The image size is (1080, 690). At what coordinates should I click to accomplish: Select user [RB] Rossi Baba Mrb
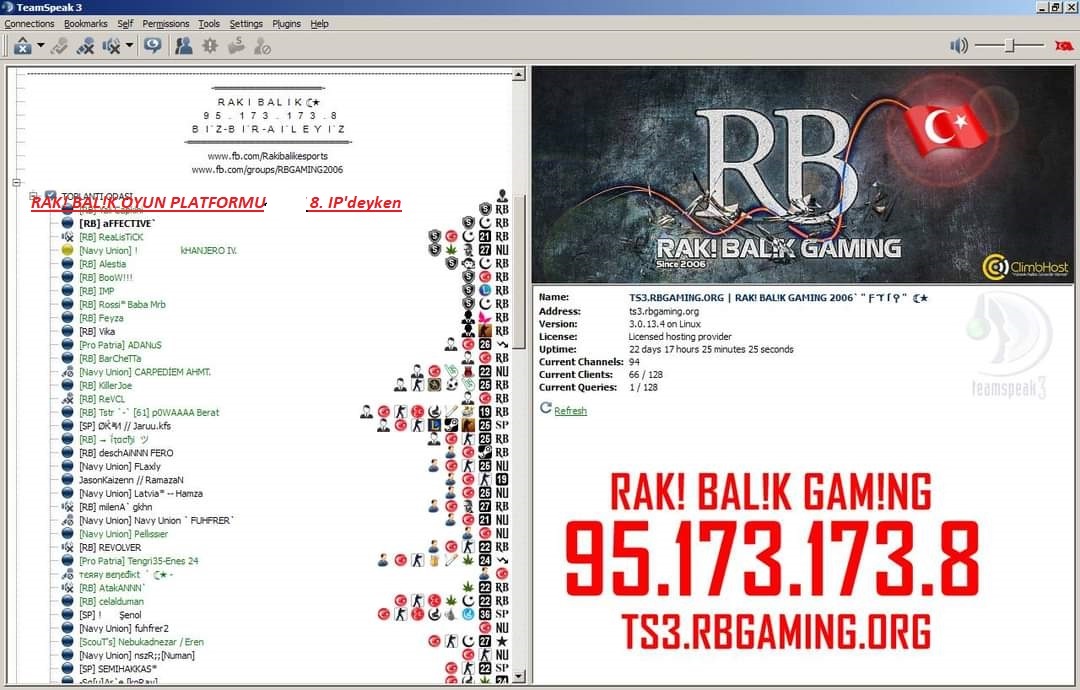(122, 304)
